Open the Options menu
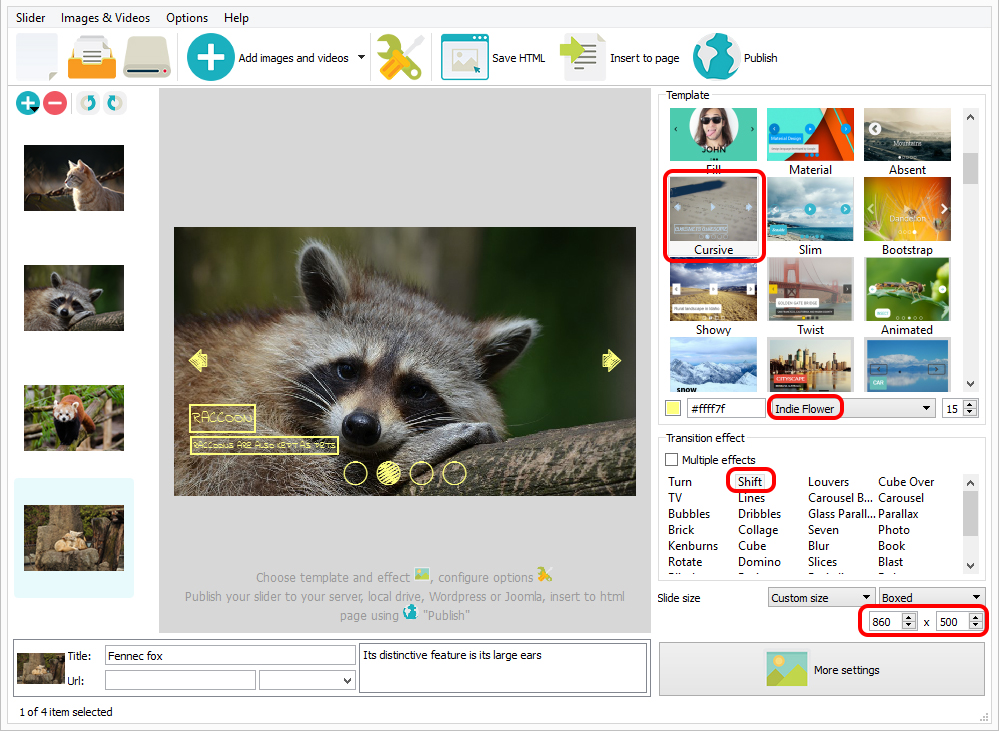Viewport: 999px width, 731px height. pyautogui.click(x=187, y=18)
